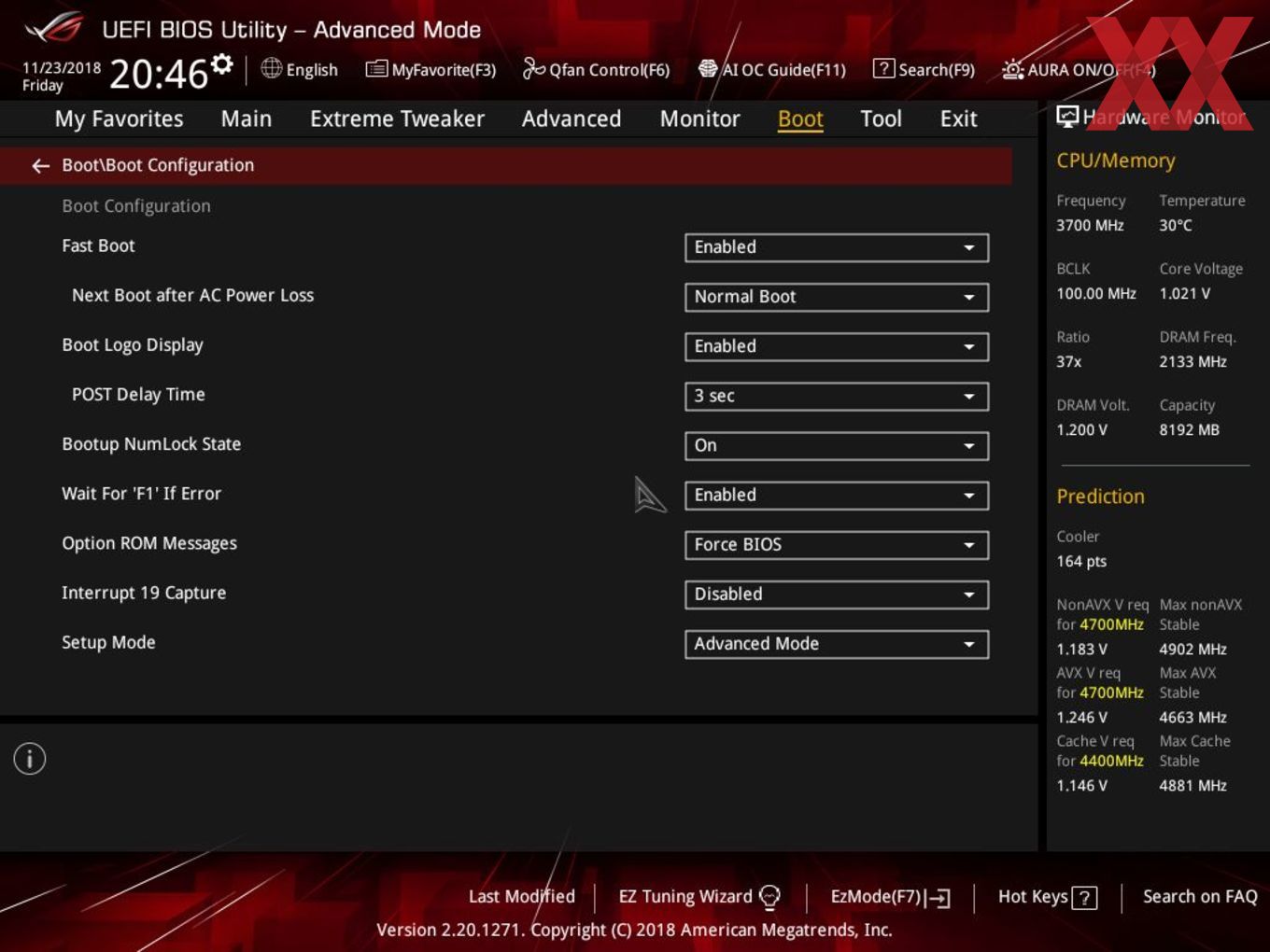Open Extreme Tweaker tab
Image resolution: width=1270 pixels, height=952 pixels.
397,119
